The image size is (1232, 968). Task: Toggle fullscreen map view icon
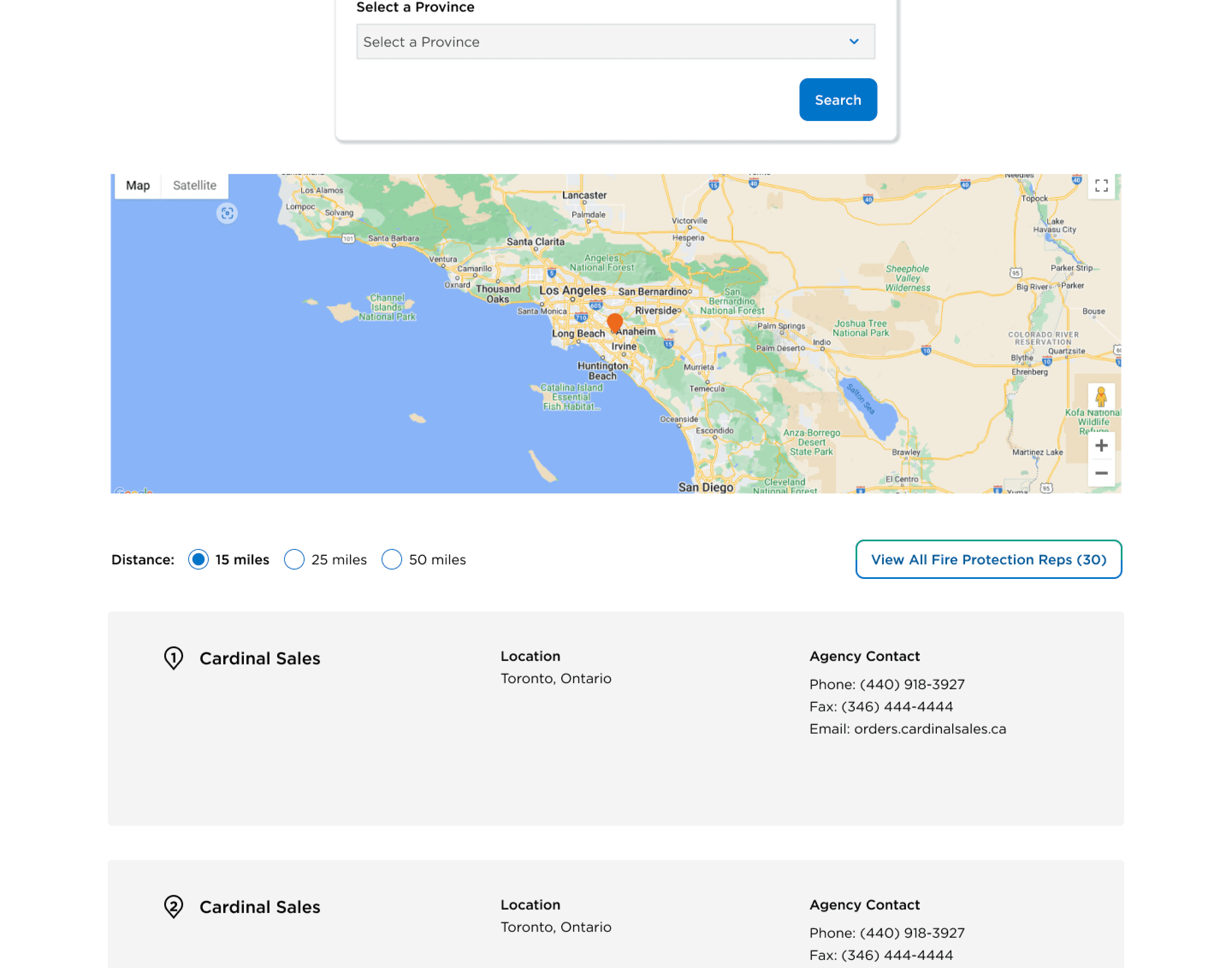pyautogui.click(x=1101, y=185)
